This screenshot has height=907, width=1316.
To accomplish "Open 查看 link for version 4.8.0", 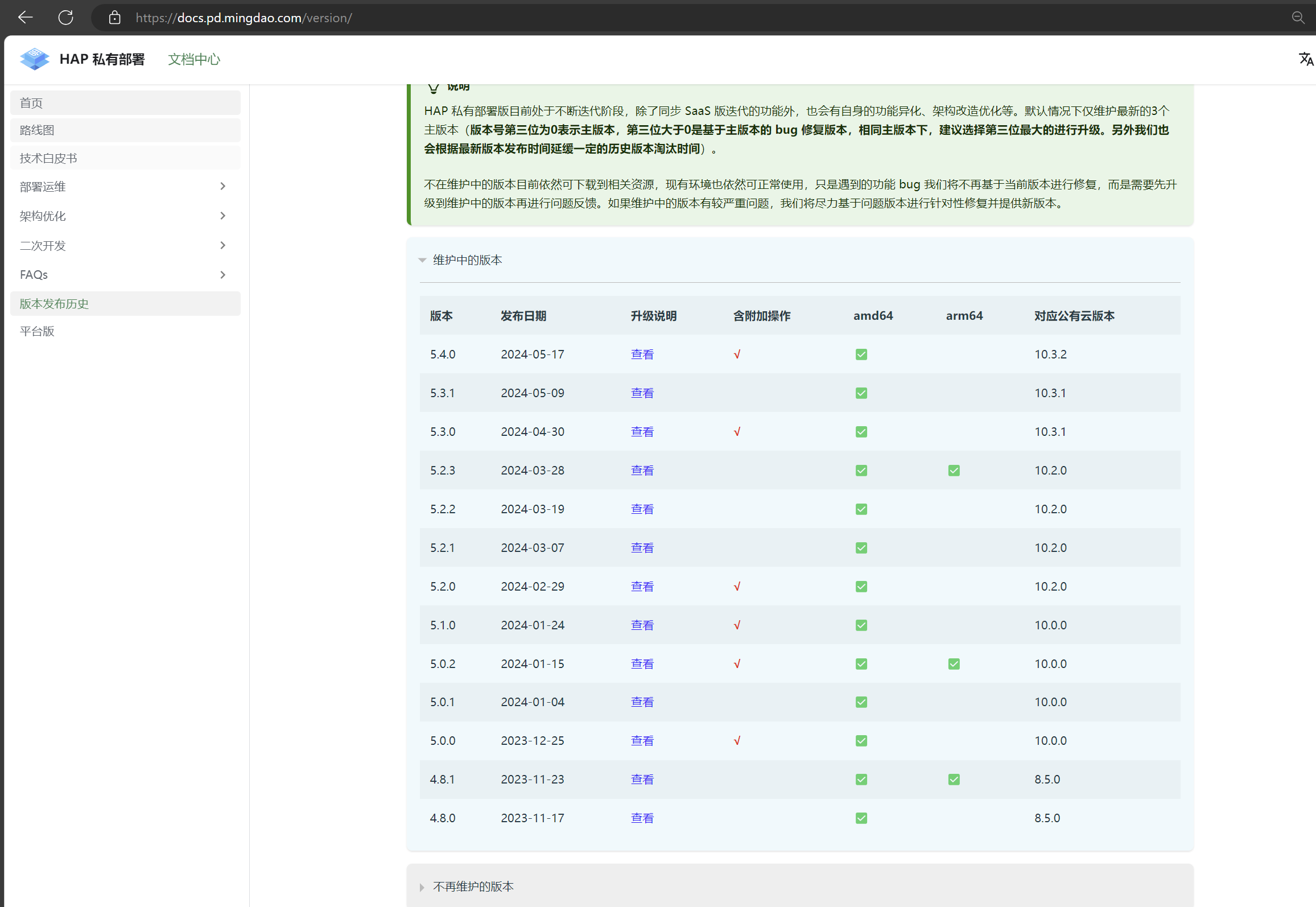I will [642, 818].
